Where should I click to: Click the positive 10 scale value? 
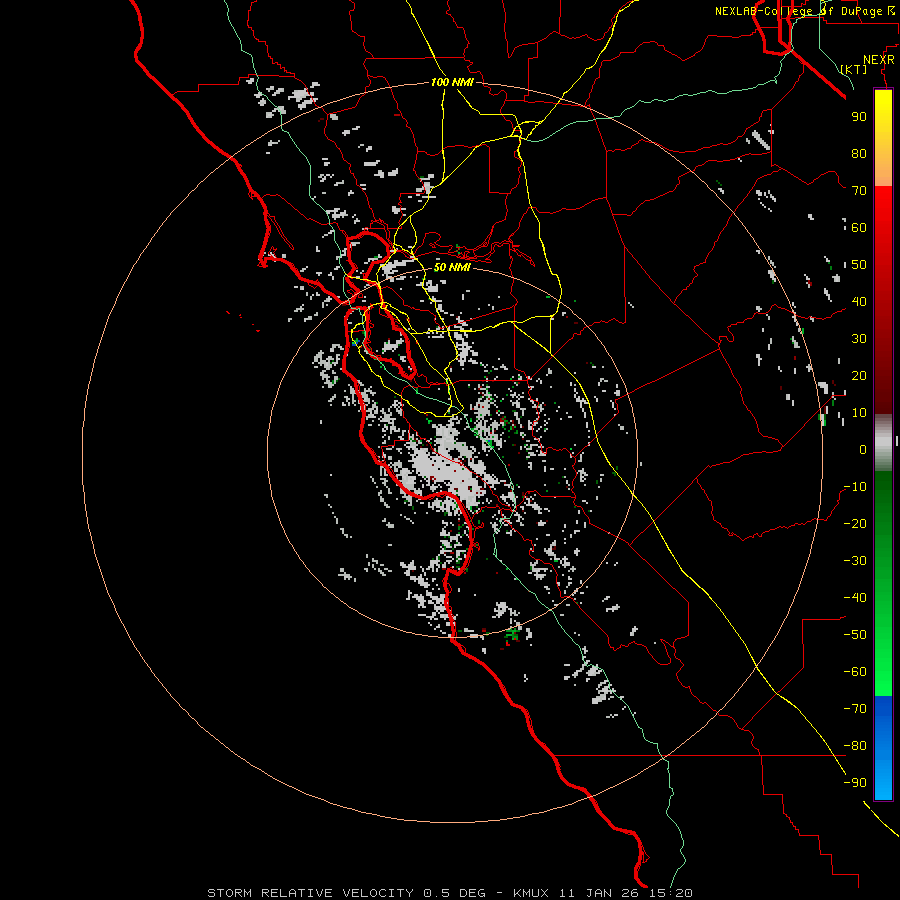(x=859, y=413)
